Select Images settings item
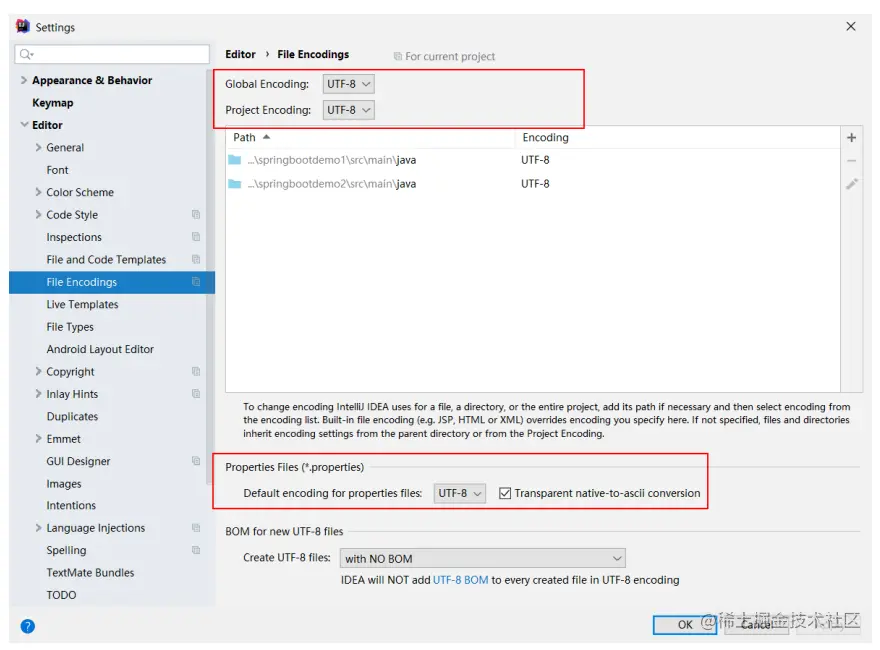The height and width of the screenshot is (650, 880). [64, 483]
